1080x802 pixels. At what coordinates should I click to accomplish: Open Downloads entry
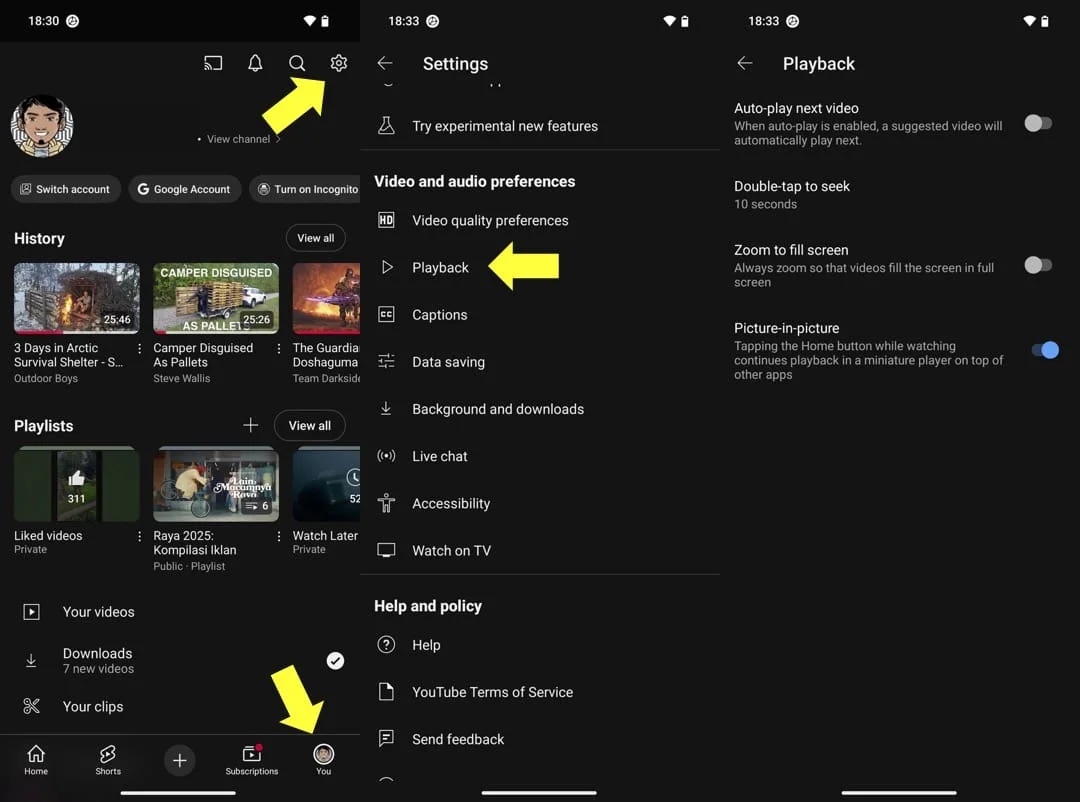pyautogui.click(x=180, y=660)
